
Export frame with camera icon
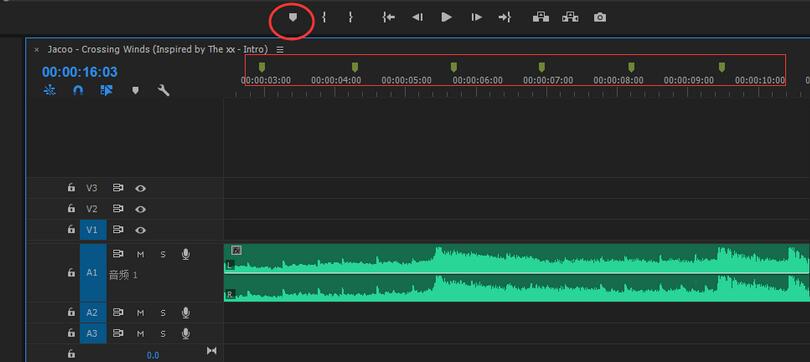click(x=600, y=18)
